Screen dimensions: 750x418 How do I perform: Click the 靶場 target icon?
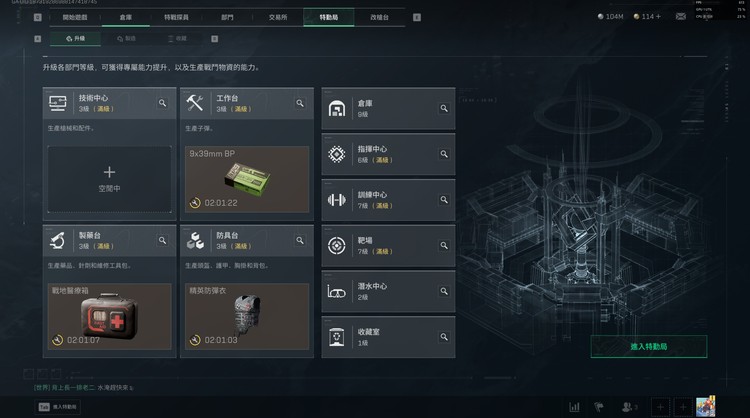tap(337, 245)
